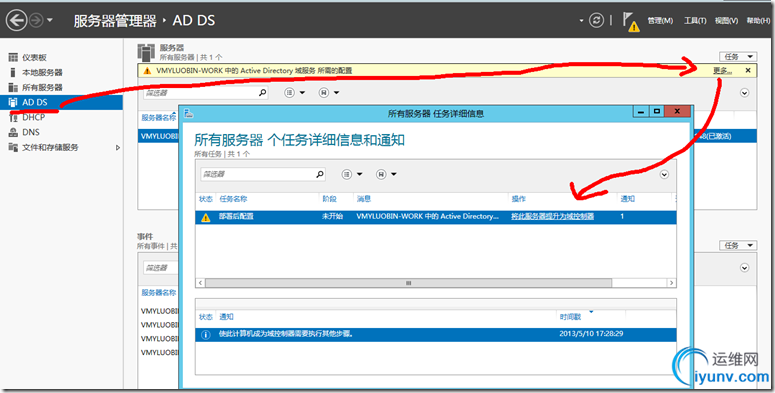
Task: Sort by 阶段 column header
Action: click(x=329, y=199)
